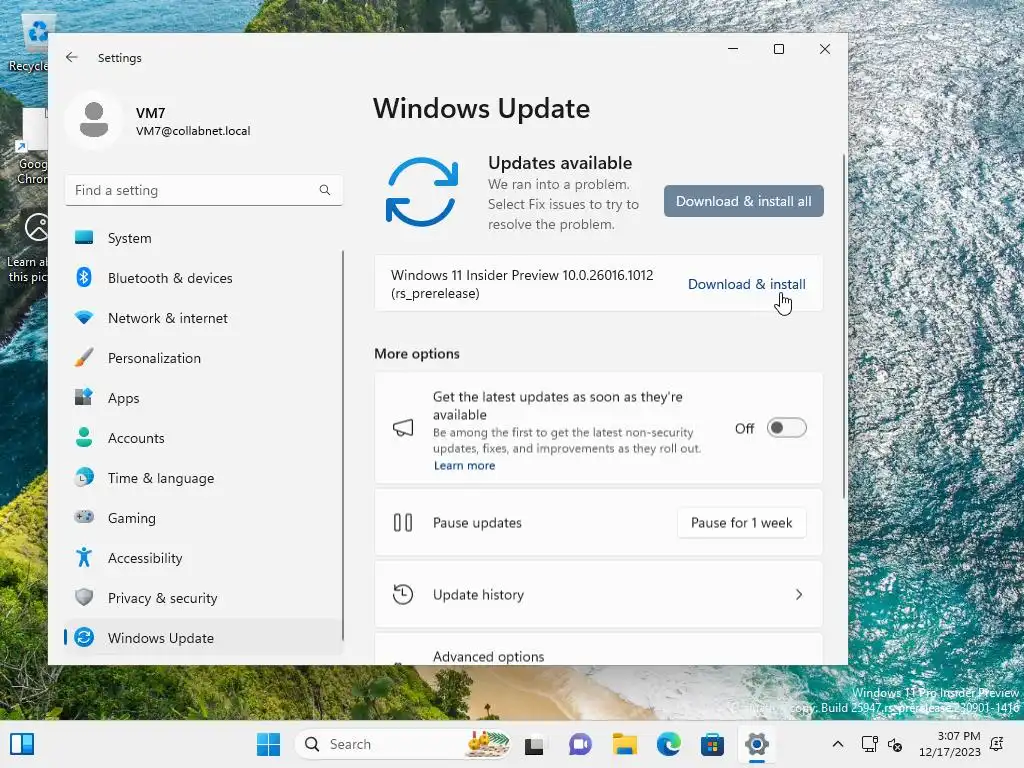
Task: Click the Recycle Bin desktop icon
Action: pos(29,43)
